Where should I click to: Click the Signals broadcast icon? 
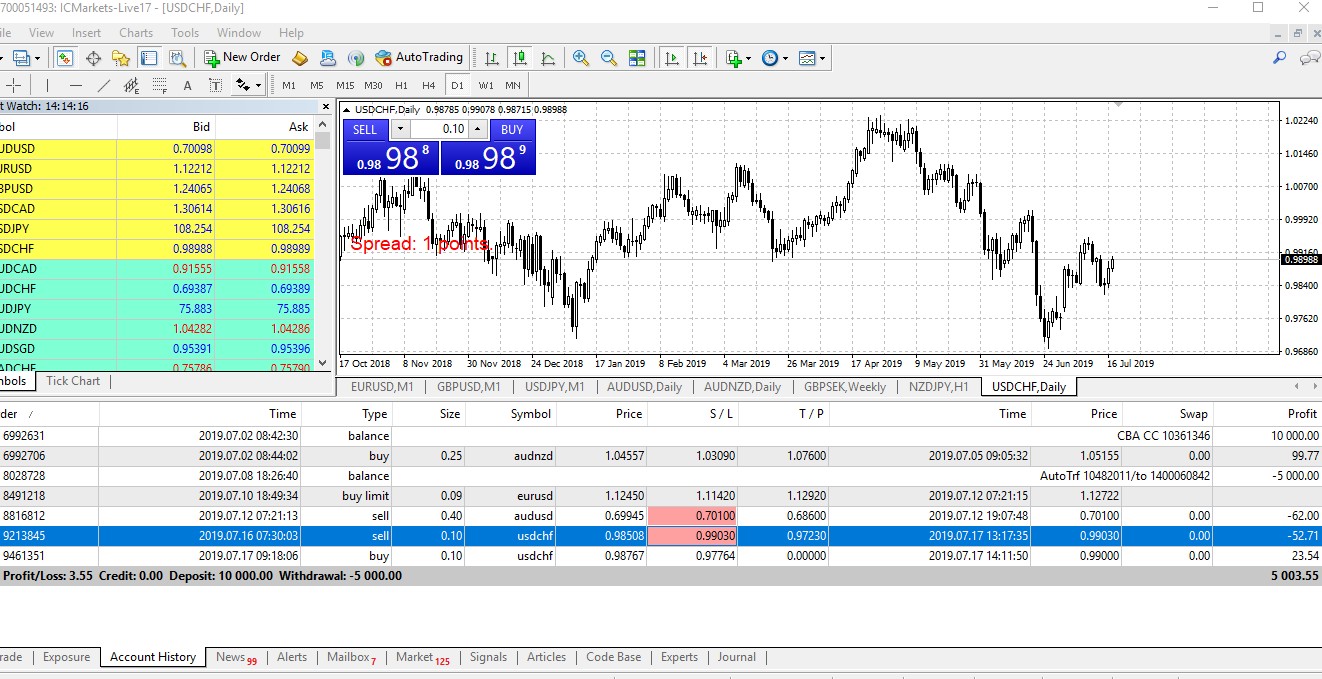(355, 58)
